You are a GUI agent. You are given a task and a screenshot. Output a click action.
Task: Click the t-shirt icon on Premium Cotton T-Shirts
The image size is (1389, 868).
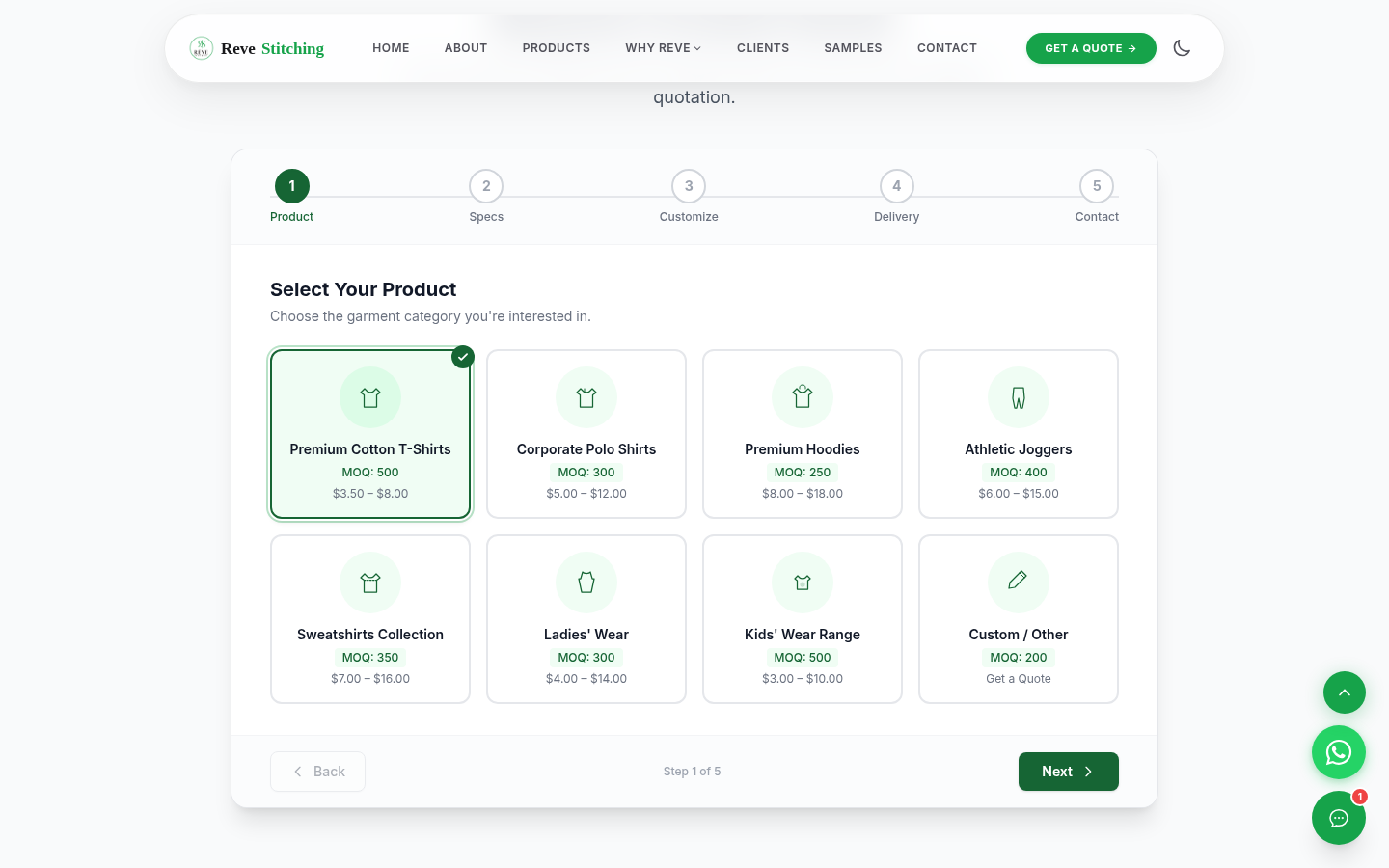point(370,397)
